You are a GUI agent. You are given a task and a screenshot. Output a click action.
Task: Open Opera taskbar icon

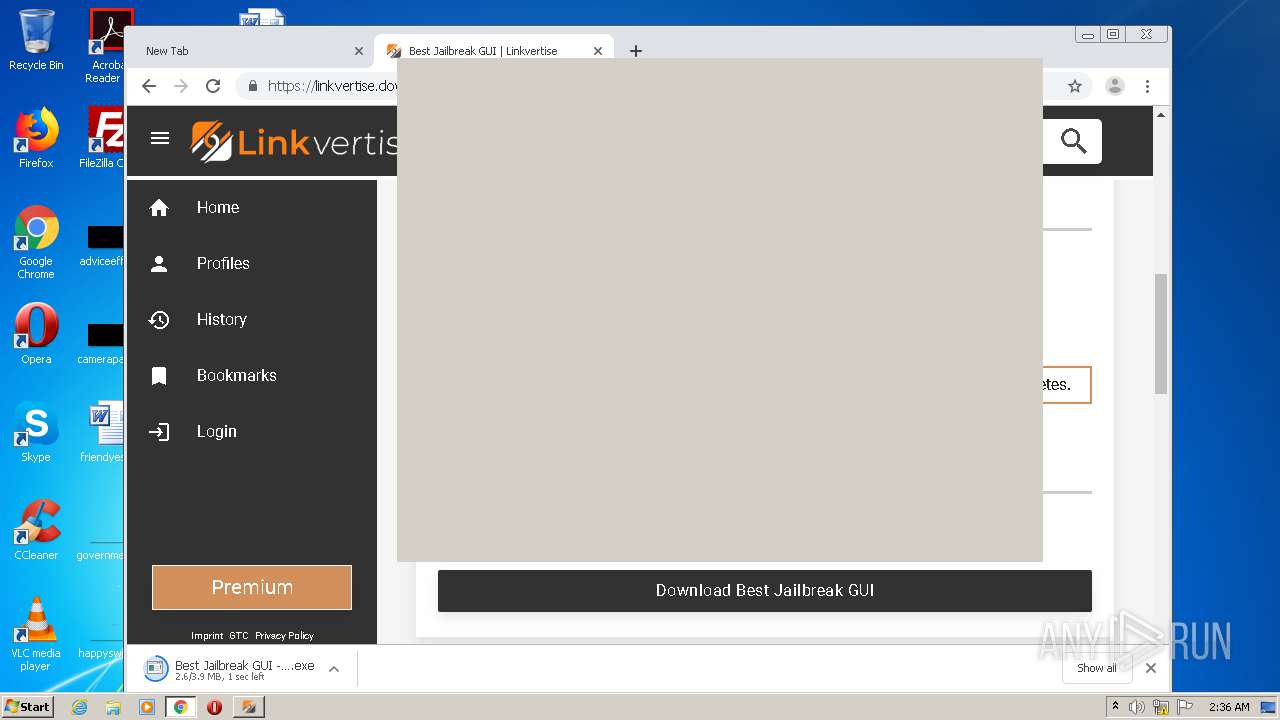214,707
